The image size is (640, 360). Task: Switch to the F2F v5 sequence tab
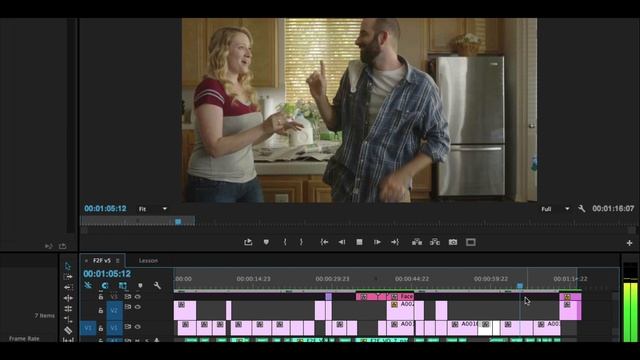102,260
